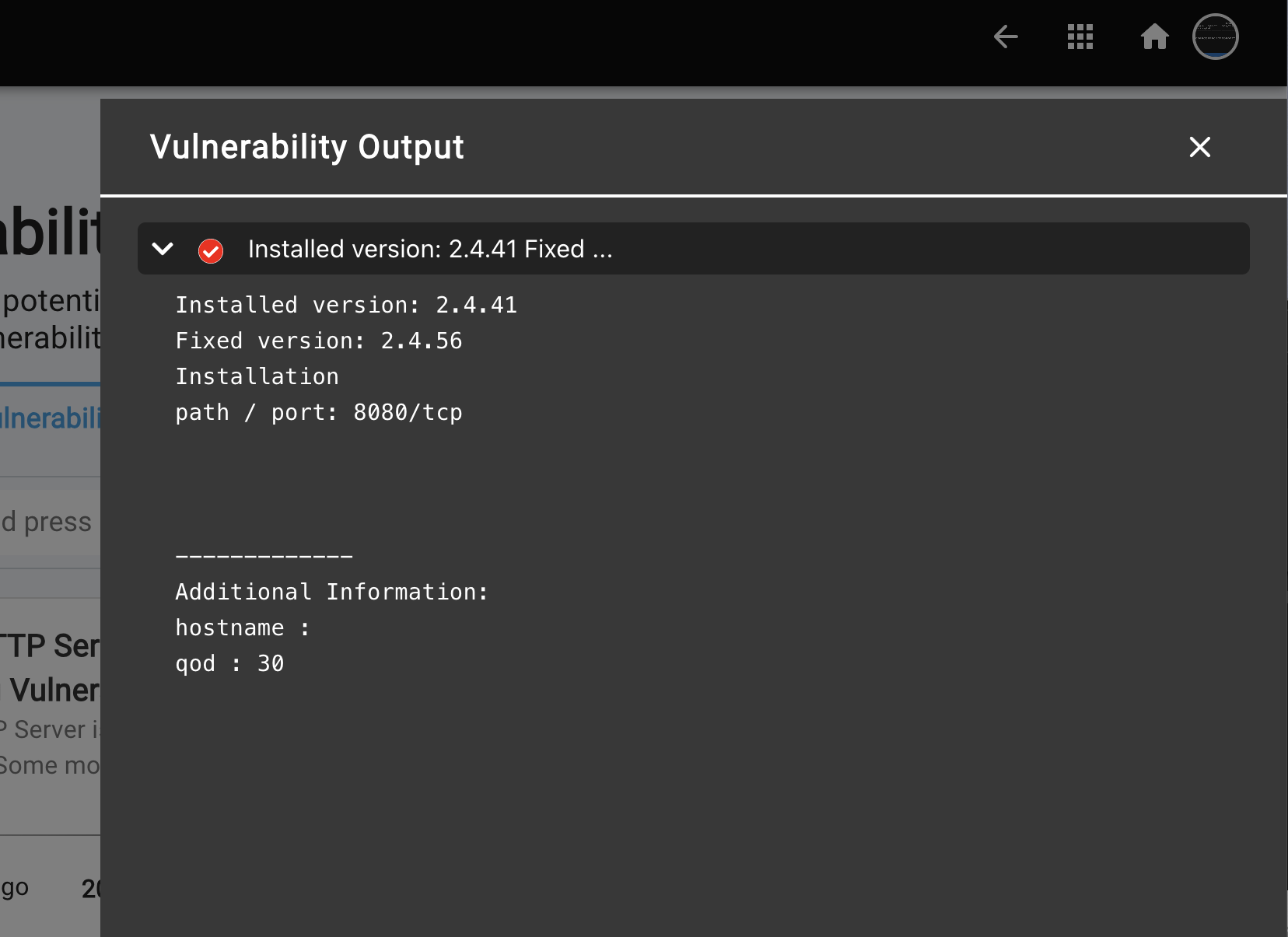Click the red checkmark status icon
This screenshot has width=1288, height=937.
click(x=211, y=250)
